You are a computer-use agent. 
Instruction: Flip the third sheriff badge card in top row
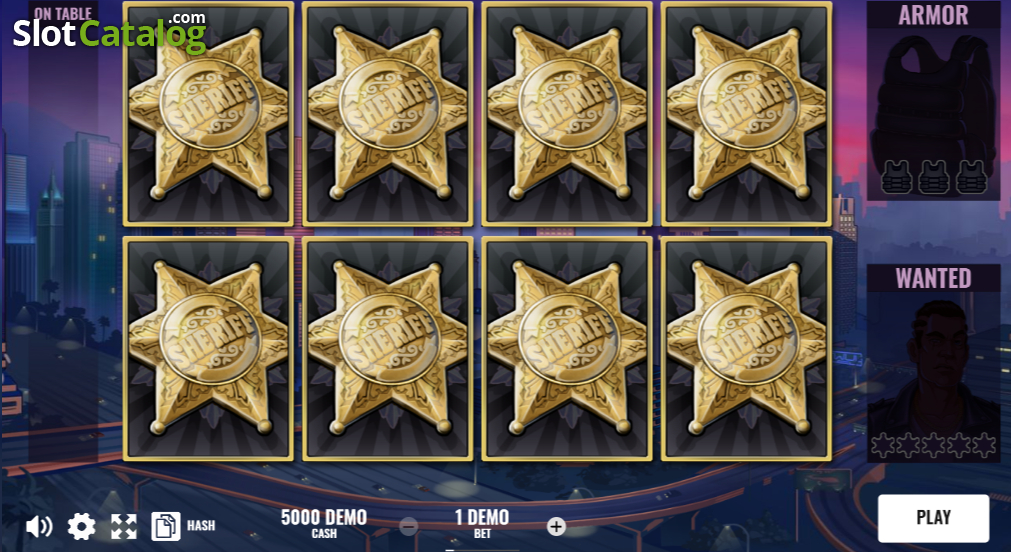567,113
